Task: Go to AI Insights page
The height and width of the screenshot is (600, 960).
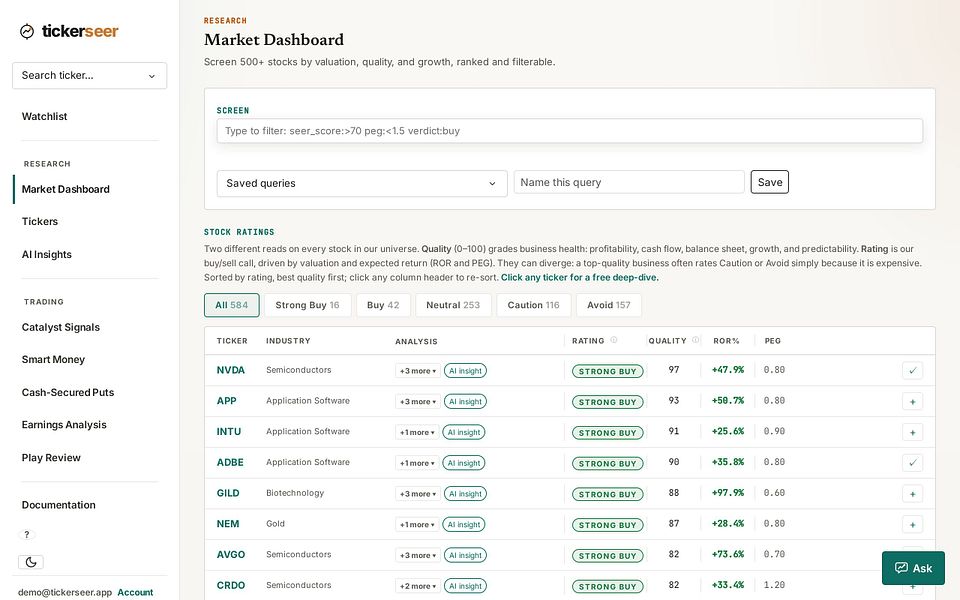Action: coord(47,254)
